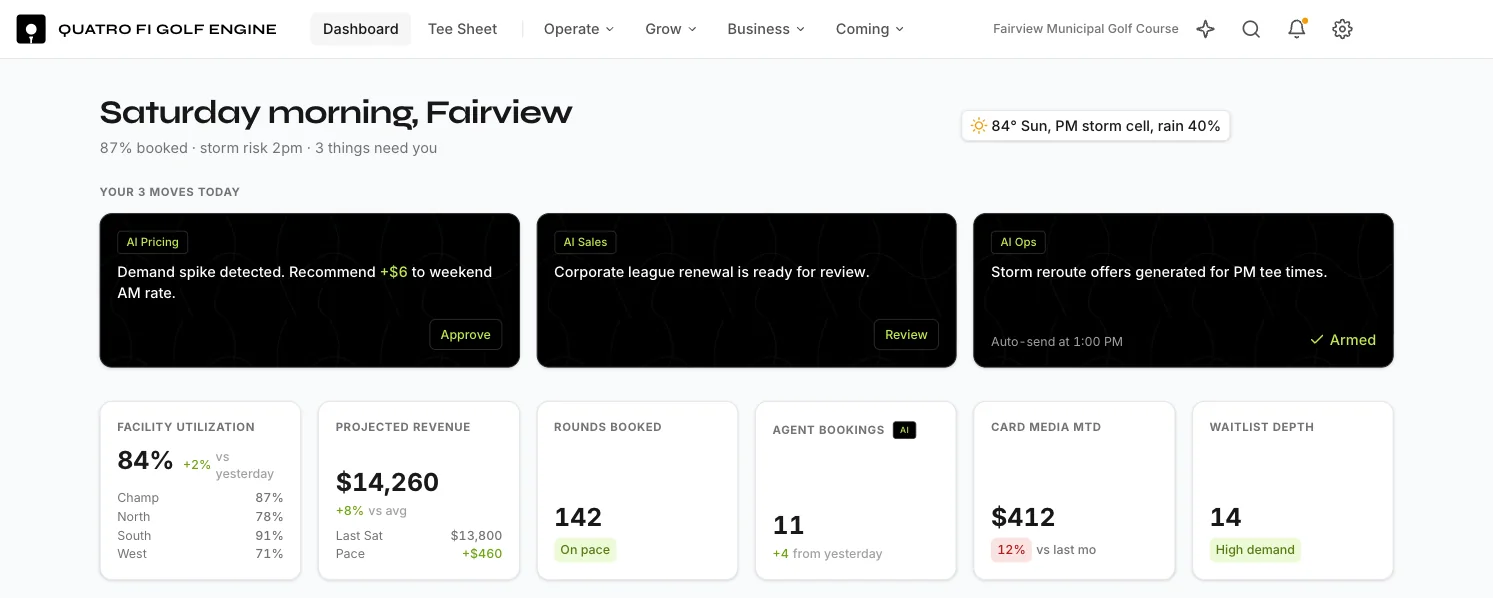The image size is (1493, 598).
Task: Select the Dashboard tab
Action: 361,29
